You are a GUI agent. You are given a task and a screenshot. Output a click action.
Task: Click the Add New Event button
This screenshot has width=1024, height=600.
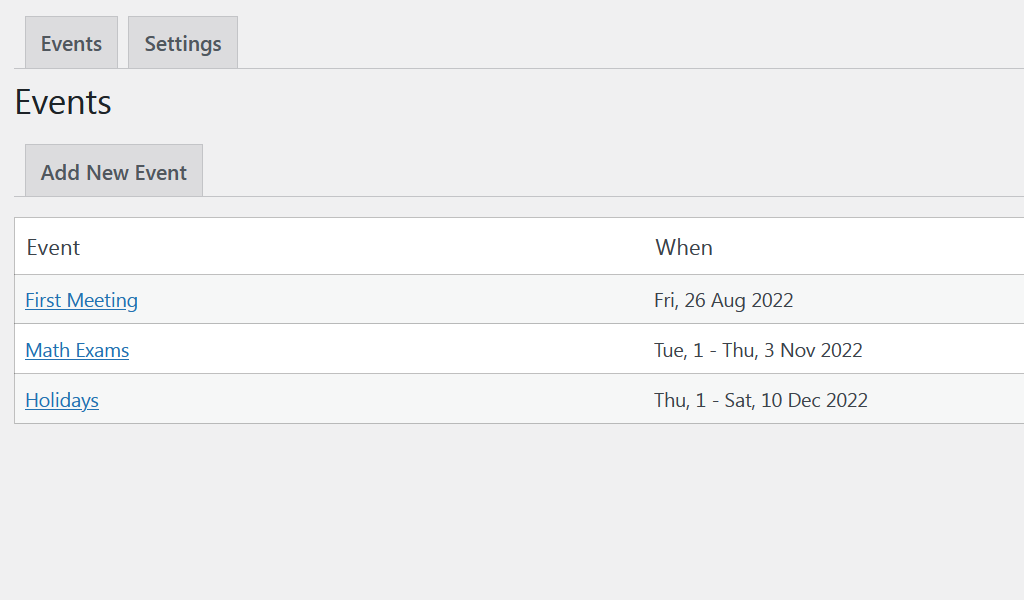click(114, 170)
